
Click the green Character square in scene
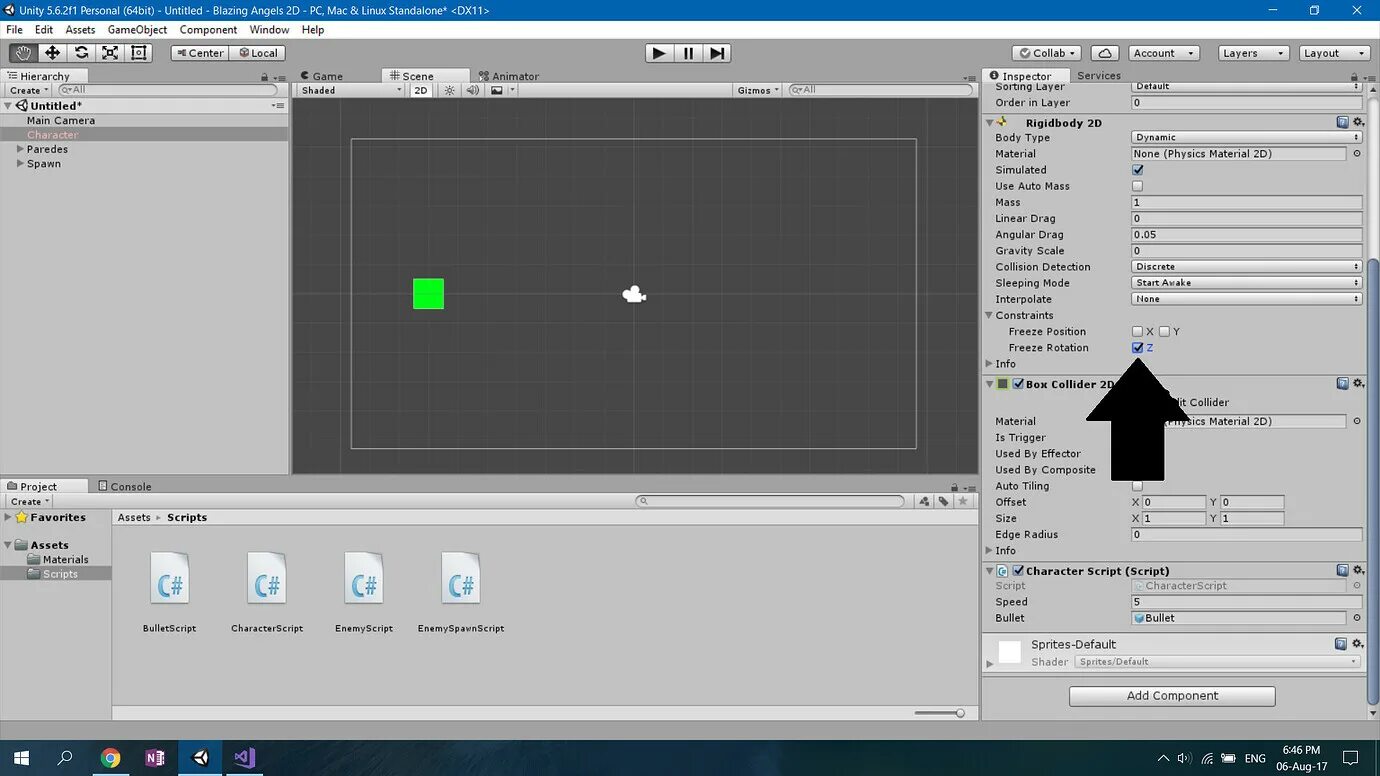point(428,294)
